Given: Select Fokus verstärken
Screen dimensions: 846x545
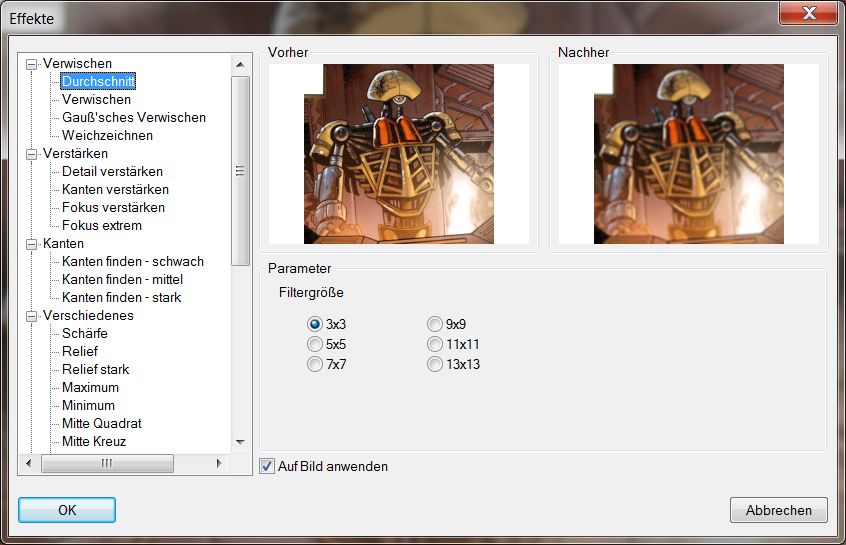Looking at the screenshot, I should [x=113, y=207].
